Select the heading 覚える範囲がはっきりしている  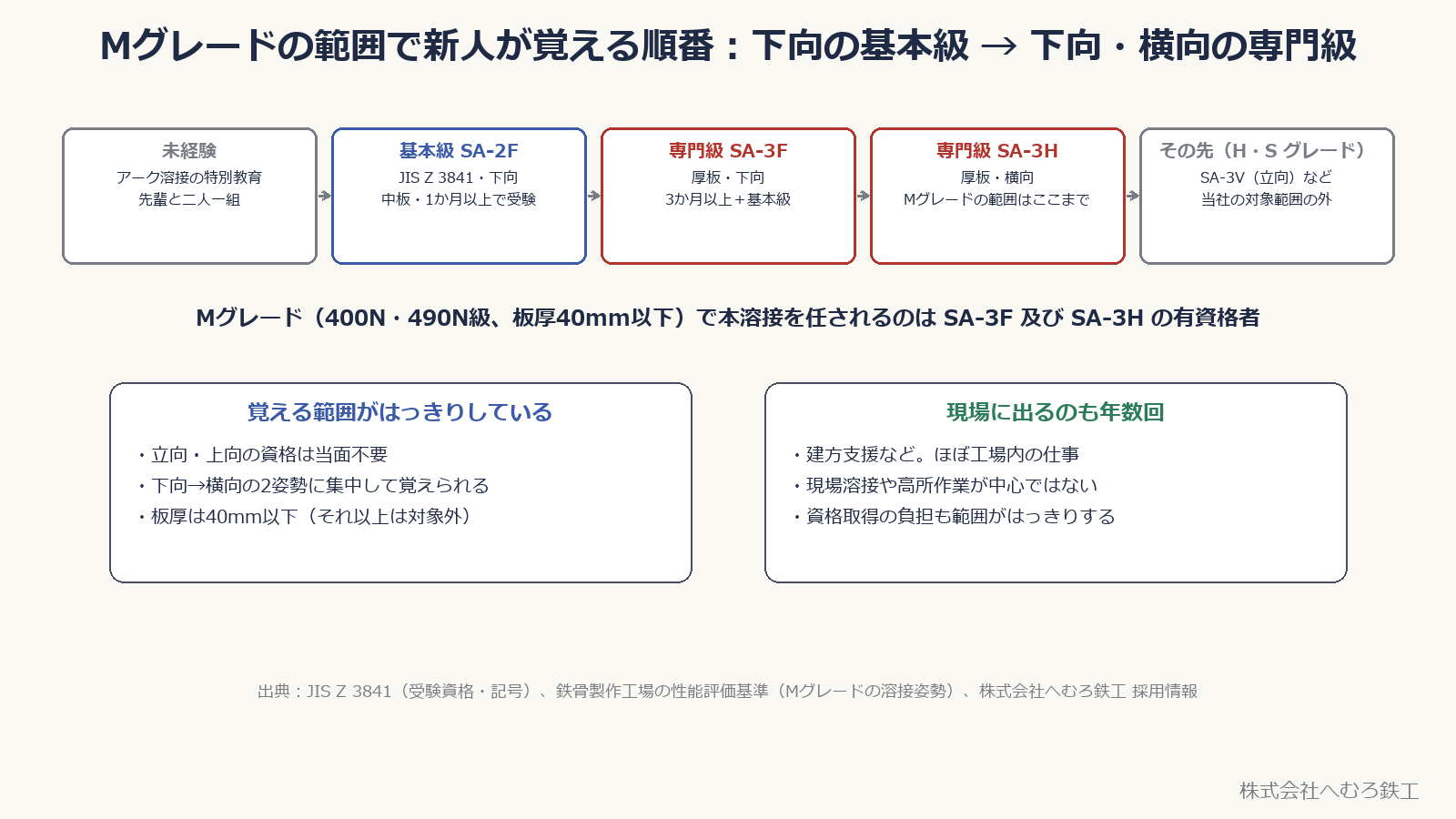point(400,412)
